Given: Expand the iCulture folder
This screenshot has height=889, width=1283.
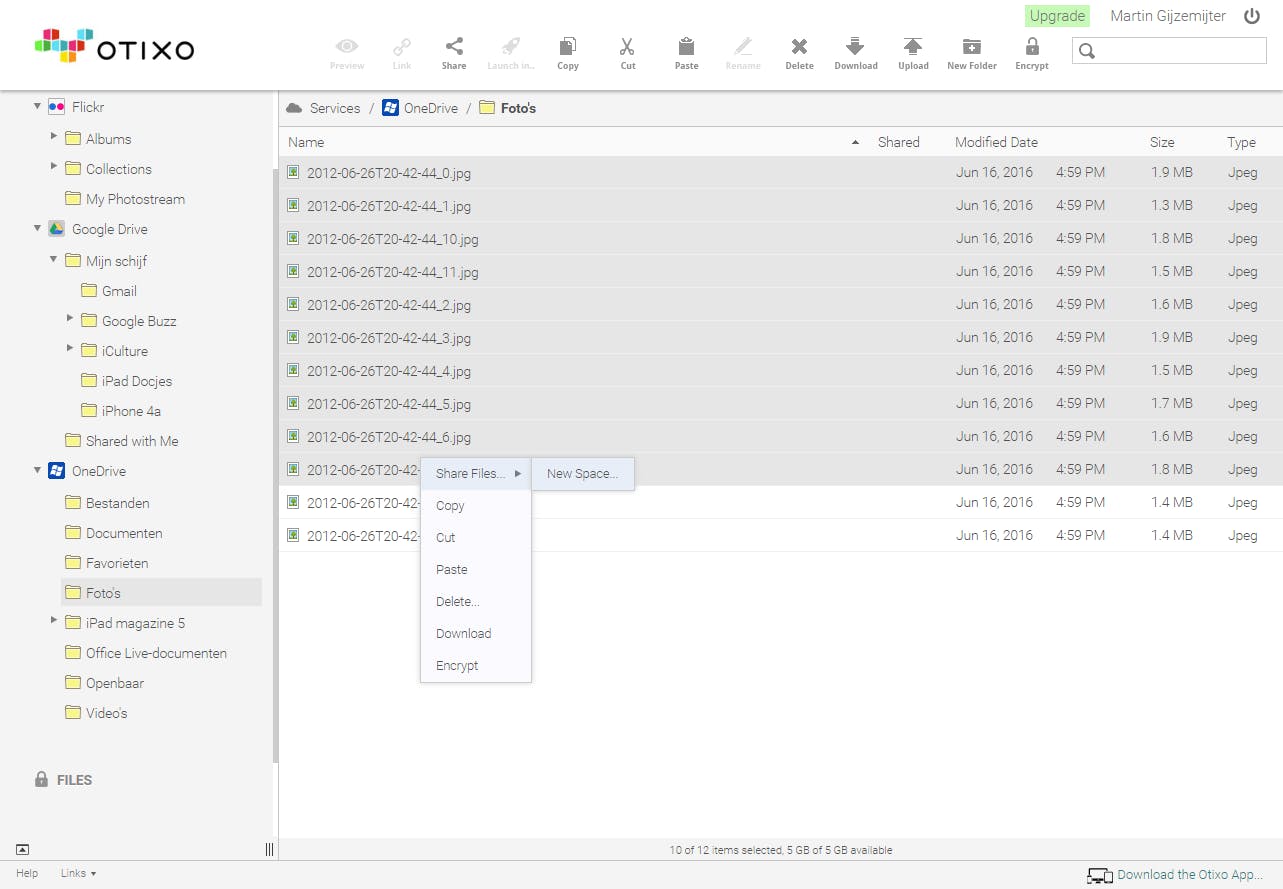Looking at the screenshot, I should click(70, 349).
